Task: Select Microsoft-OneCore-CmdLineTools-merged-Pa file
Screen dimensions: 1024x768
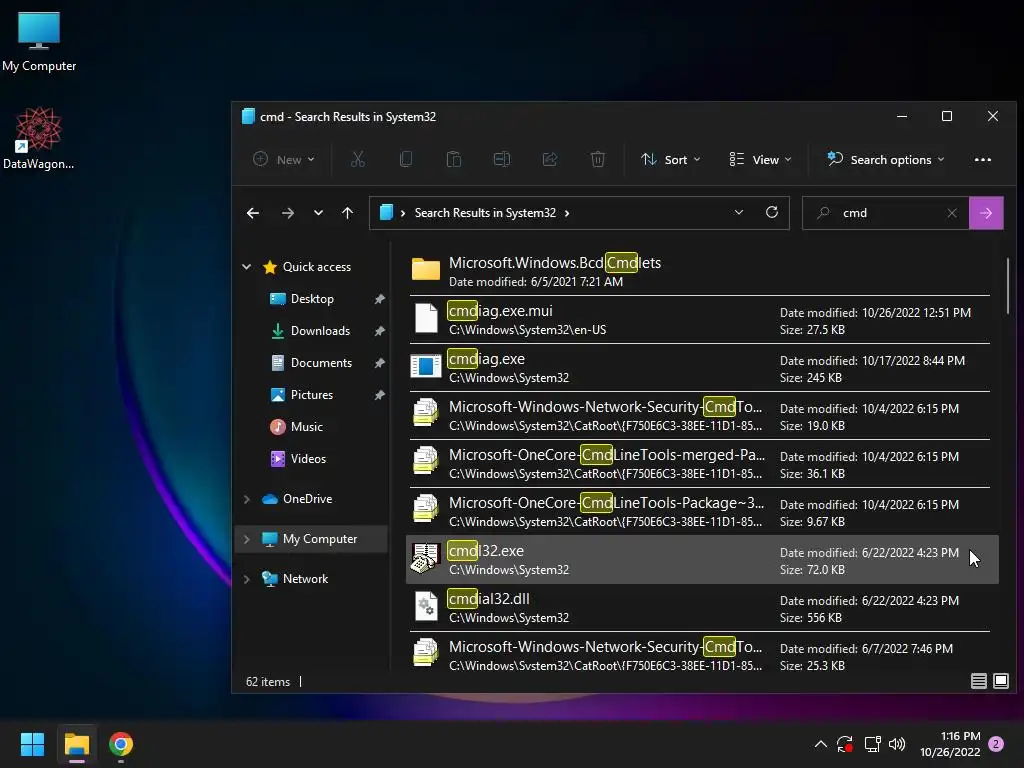Action: coord(699,464)
